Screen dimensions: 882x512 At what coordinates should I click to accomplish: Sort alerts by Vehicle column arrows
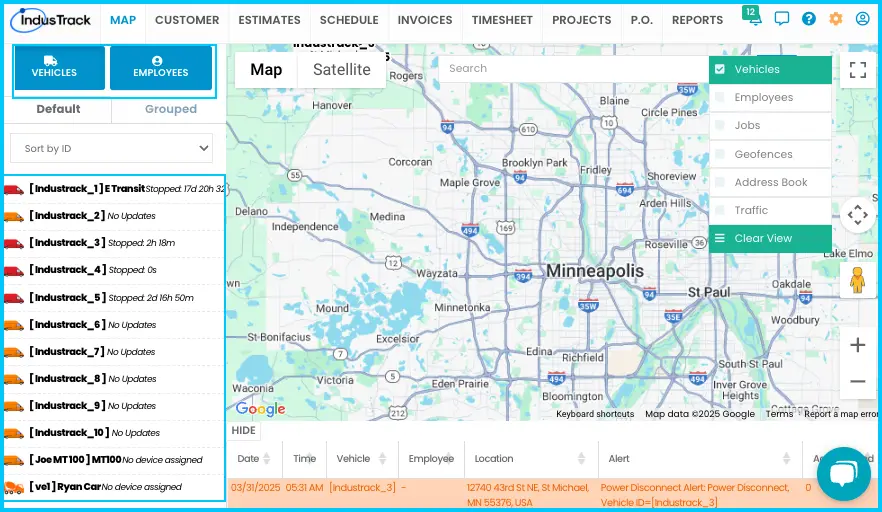pyautogui.click(x=382, y=459)
